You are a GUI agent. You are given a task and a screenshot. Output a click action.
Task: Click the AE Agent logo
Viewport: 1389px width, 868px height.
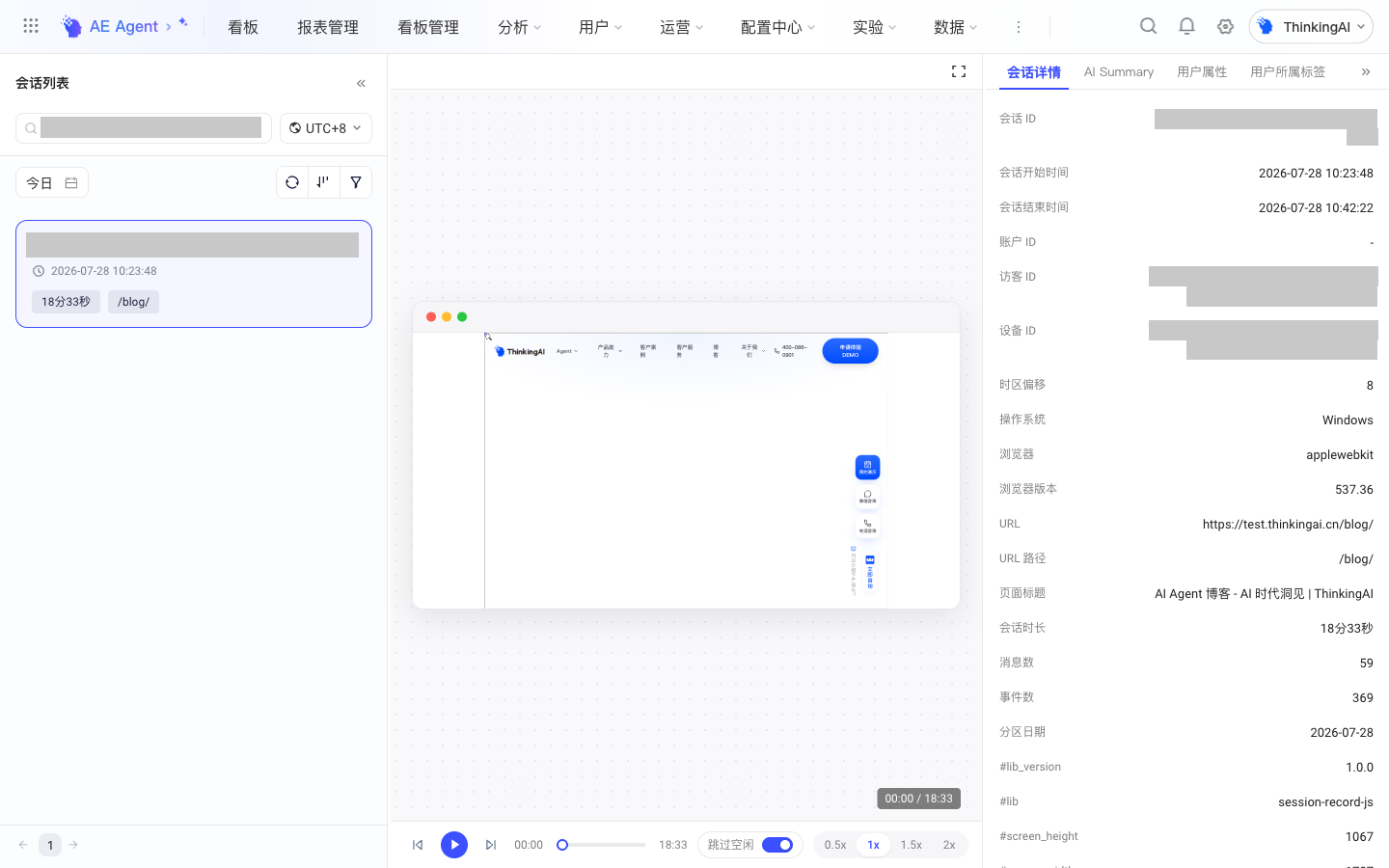point(123,26)
